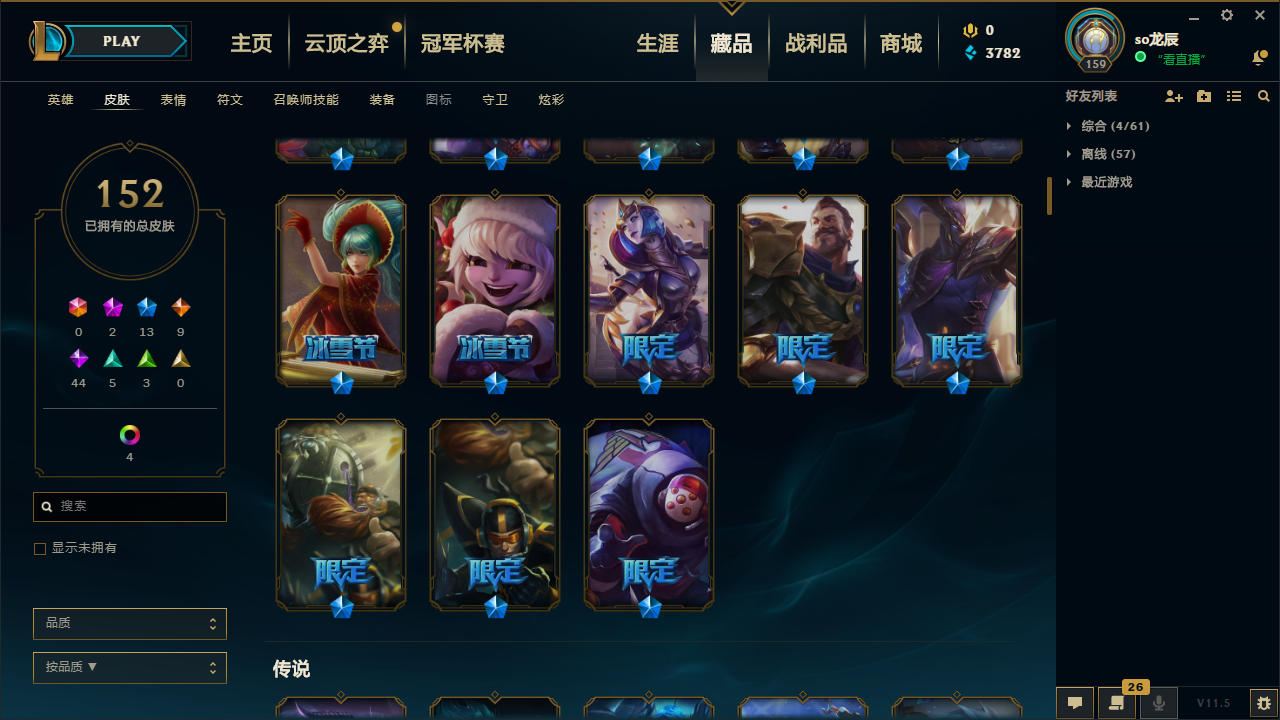The width and height of the screenshot is (1280, 720).
Task: Click the new friend folder icon
Action: coord(1204,96)
